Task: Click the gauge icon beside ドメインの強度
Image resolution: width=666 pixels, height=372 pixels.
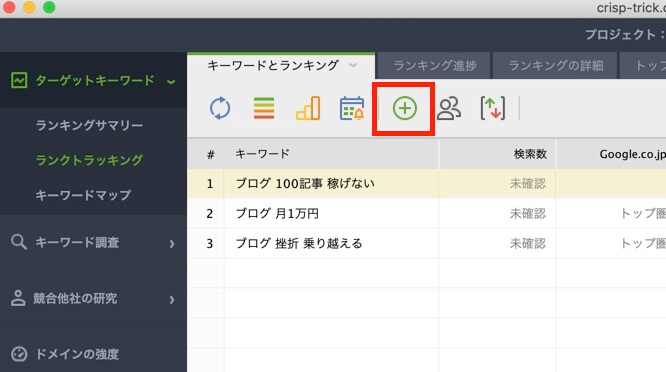Action: pyautogui.click(x=19, y=354)
